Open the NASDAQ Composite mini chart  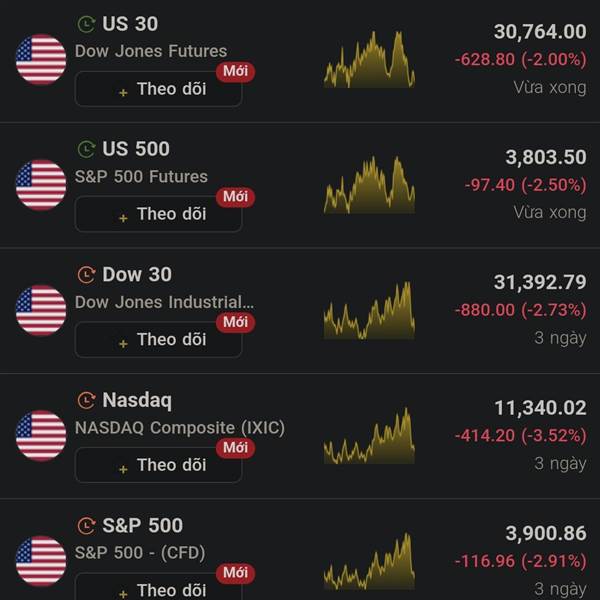369,436
